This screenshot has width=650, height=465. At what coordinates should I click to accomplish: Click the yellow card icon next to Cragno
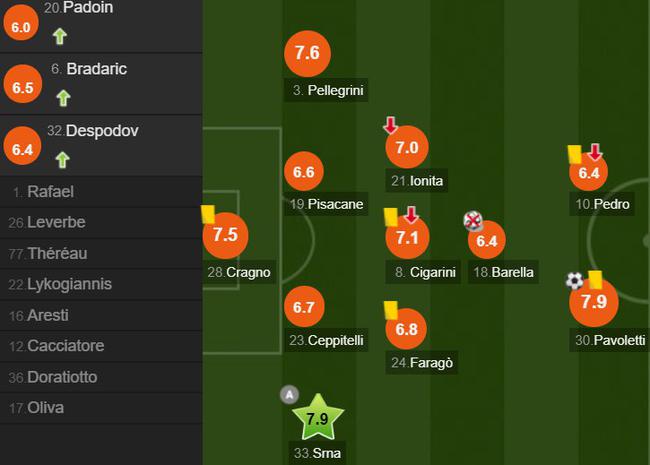click(209, 213)
